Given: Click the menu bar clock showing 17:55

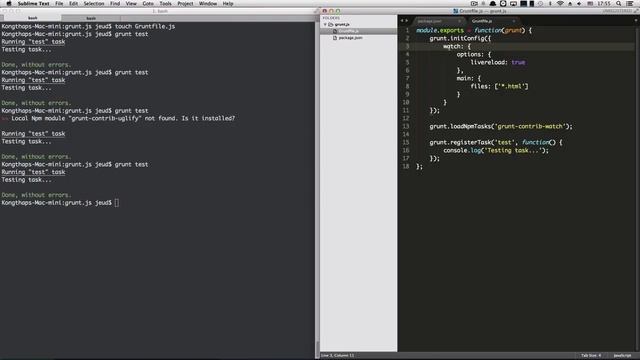Looking at the screenshot, I should click(604, 3).
